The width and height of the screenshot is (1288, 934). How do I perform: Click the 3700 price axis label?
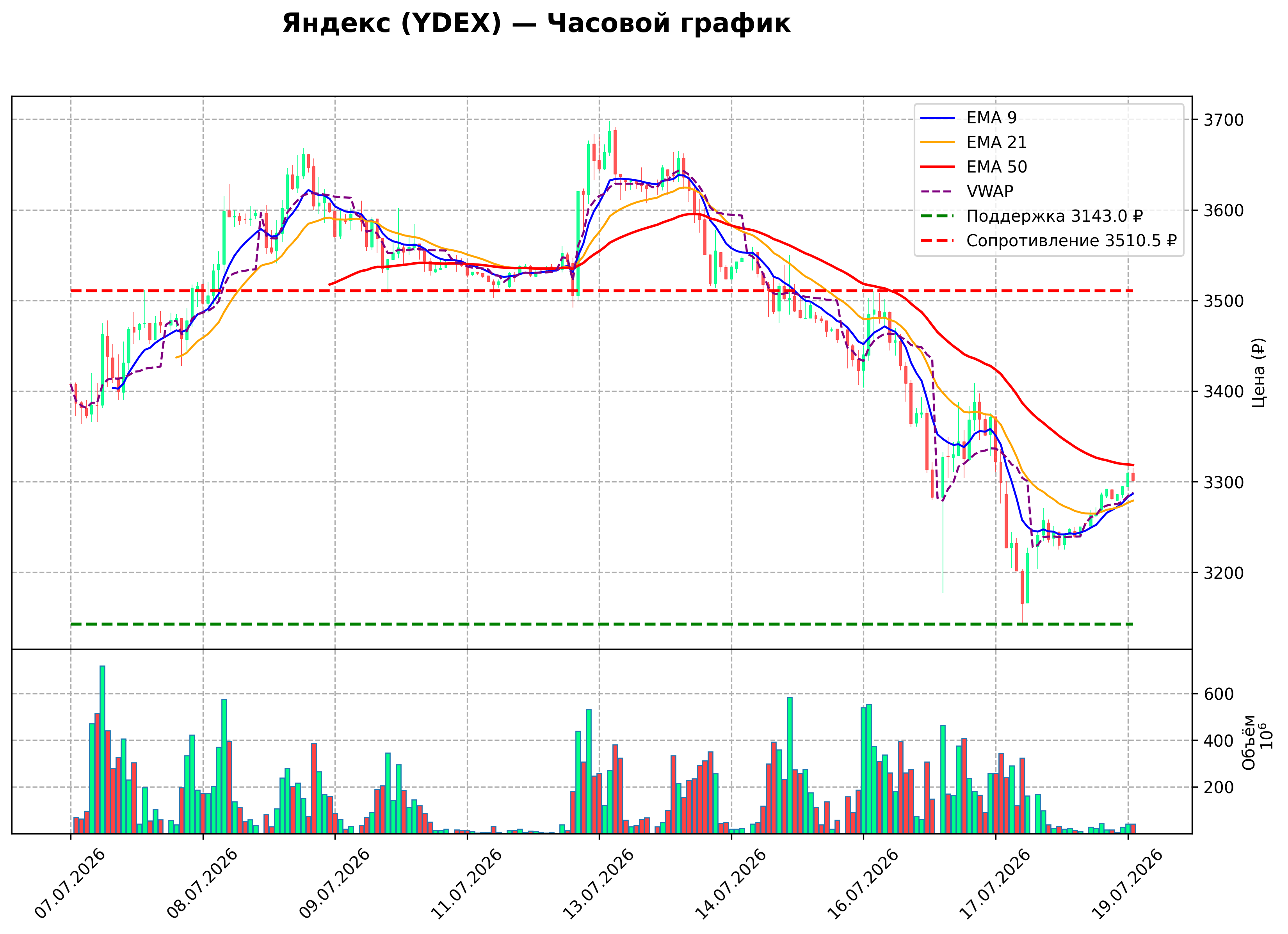(1224, 120)
